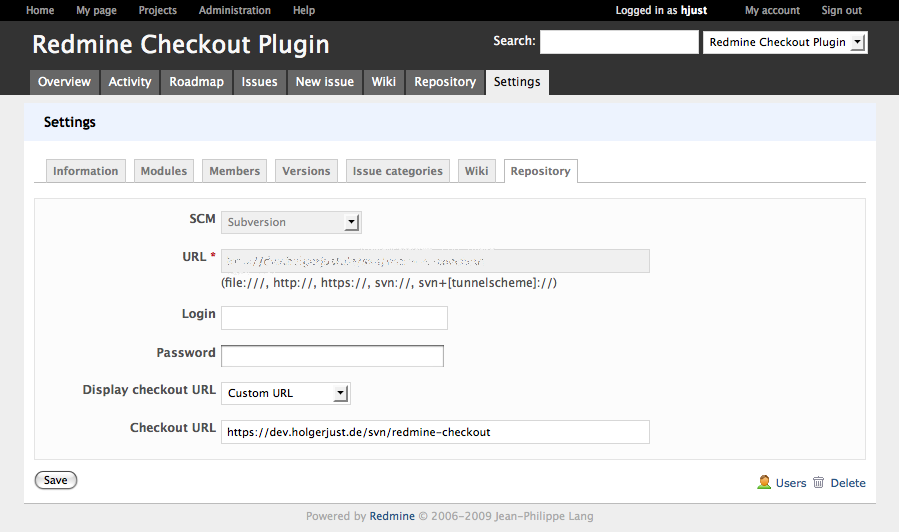
Task: Switch to the Overview project tab
Action: coord(64,82)
